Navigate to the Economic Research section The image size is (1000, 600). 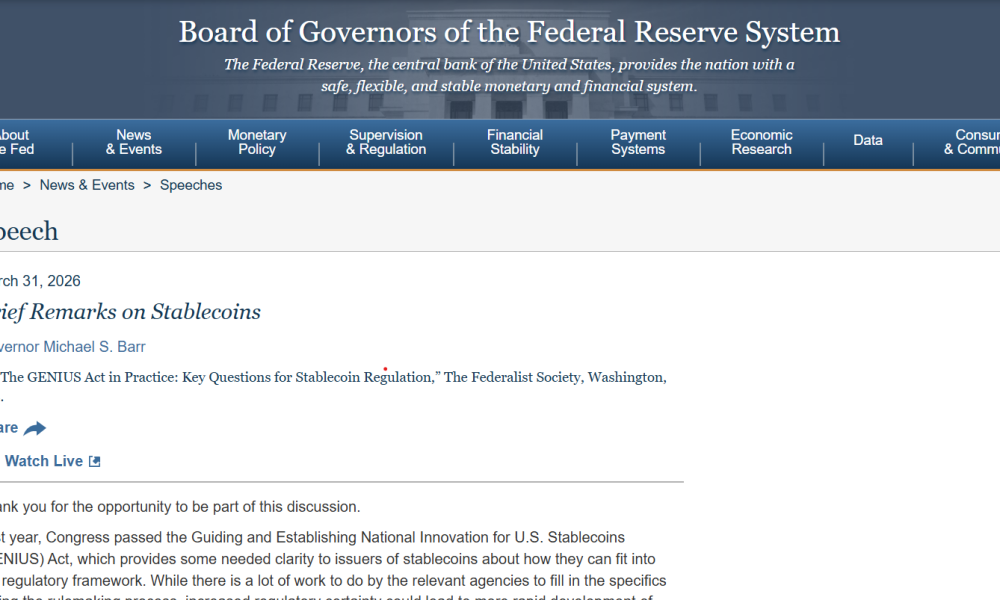coord(761,141)
